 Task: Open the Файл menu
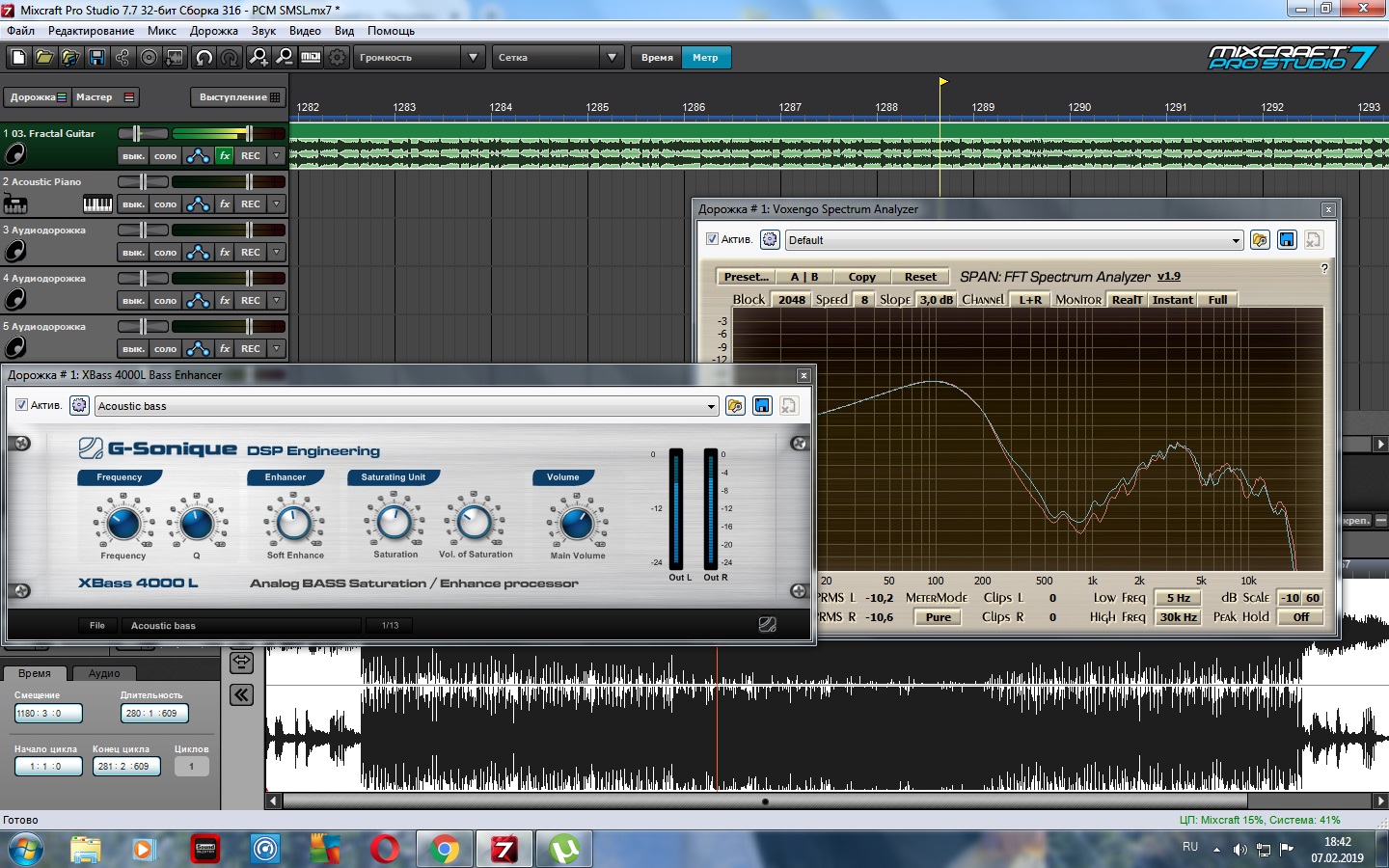pyautogui.click(x=20, y=31)
